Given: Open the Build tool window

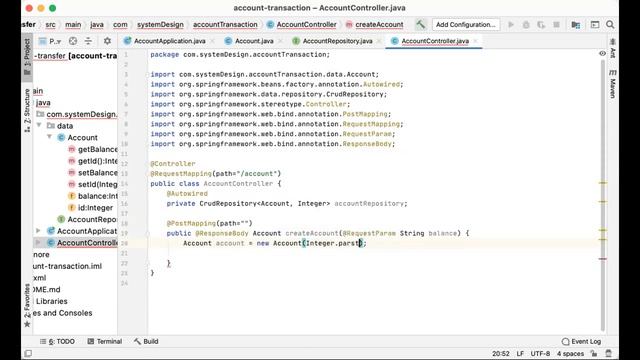Looking at the screenshot, I should (x=146, y=342).
